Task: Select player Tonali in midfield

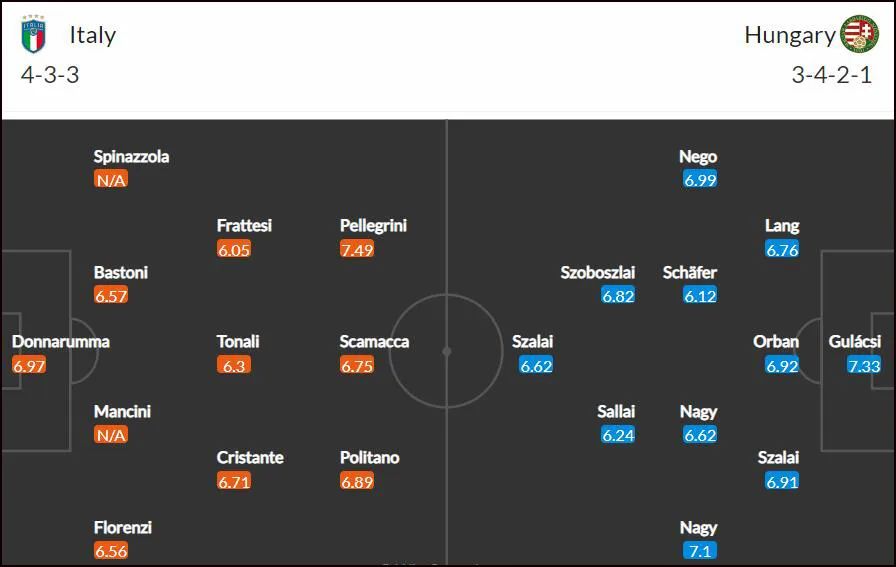Action: click(x=238, y=341)
